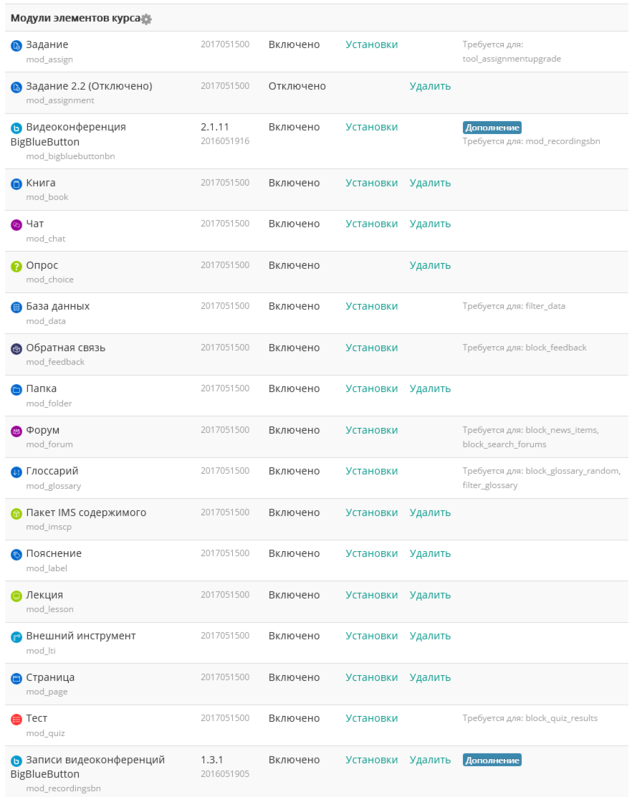
Task: Remove the Опрос module via Удалить
Action: pyautogui.click(x=430, y=265)
